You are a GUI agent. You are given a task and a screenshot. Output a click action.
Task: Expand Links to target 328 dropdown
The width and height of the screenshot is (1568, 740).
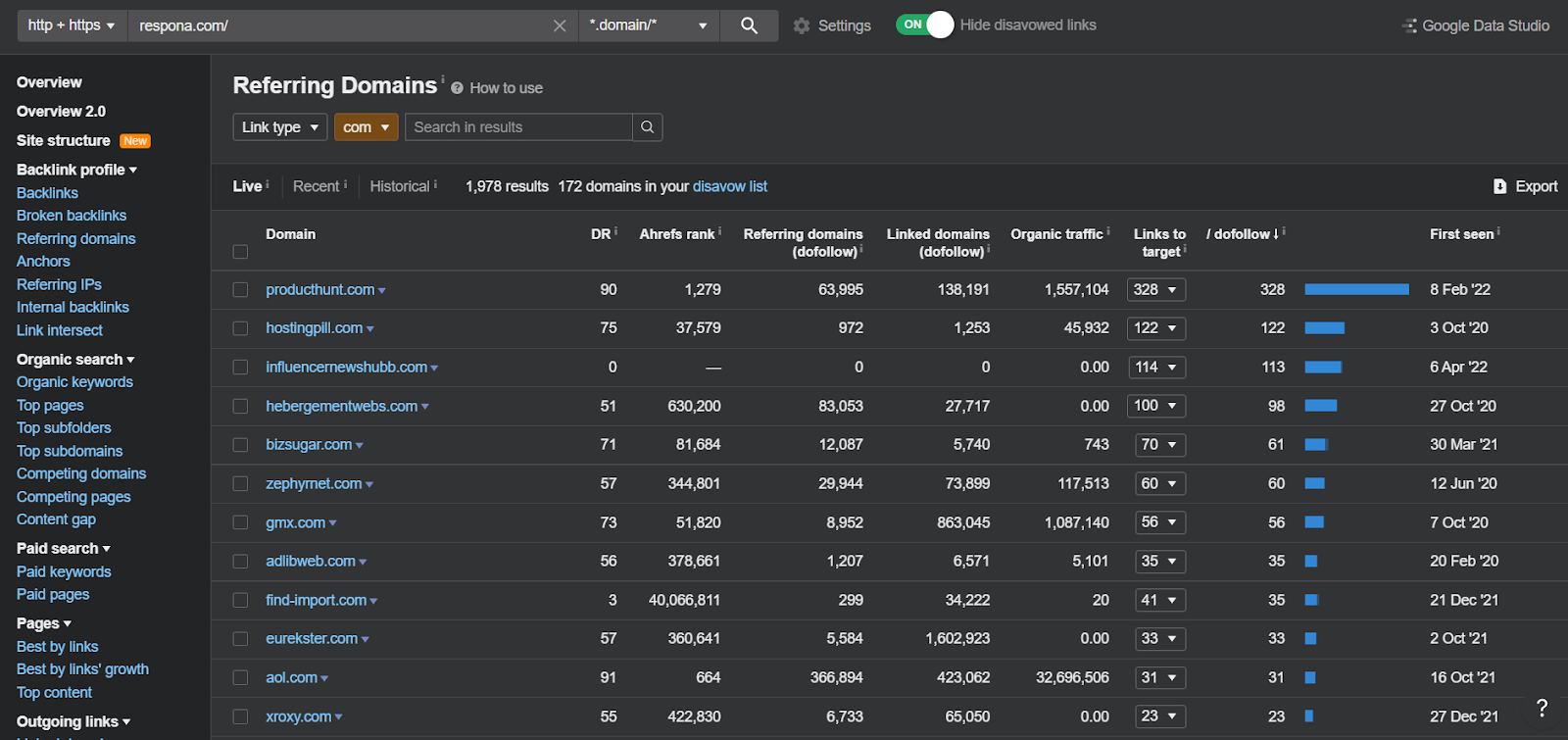[x=1156, y=289]
